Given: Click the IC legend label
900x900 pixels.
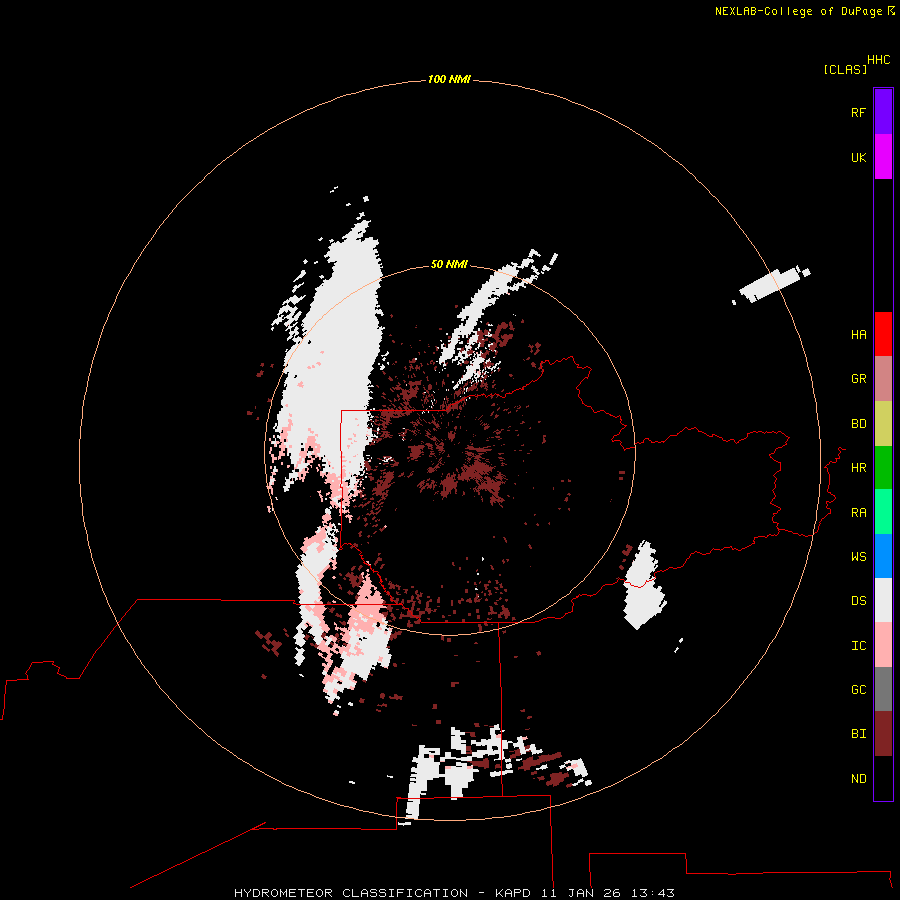Looking at the screenshot, I should tap(859, 645).
